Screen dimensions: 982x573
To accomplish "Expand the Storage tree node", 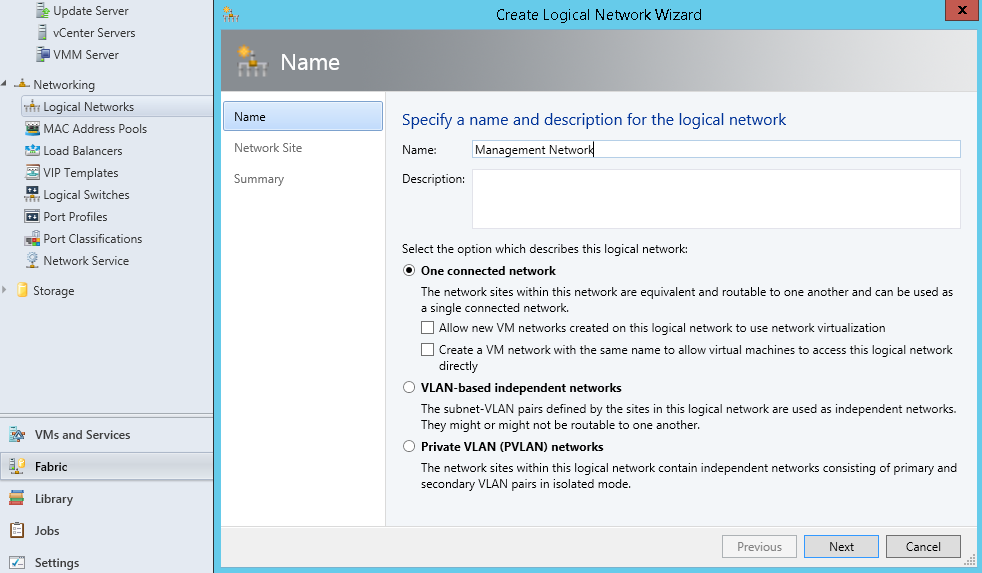I will (4, 290).
